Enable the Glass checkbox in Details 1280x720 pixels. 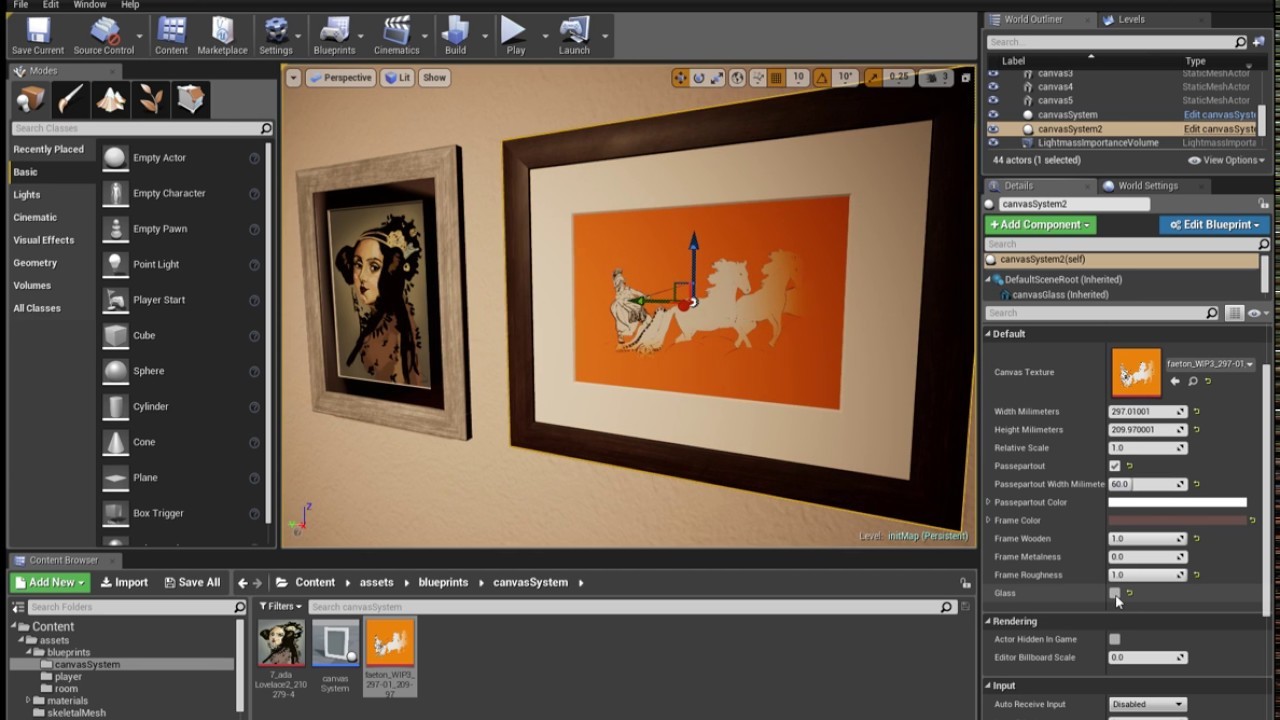1115,593
